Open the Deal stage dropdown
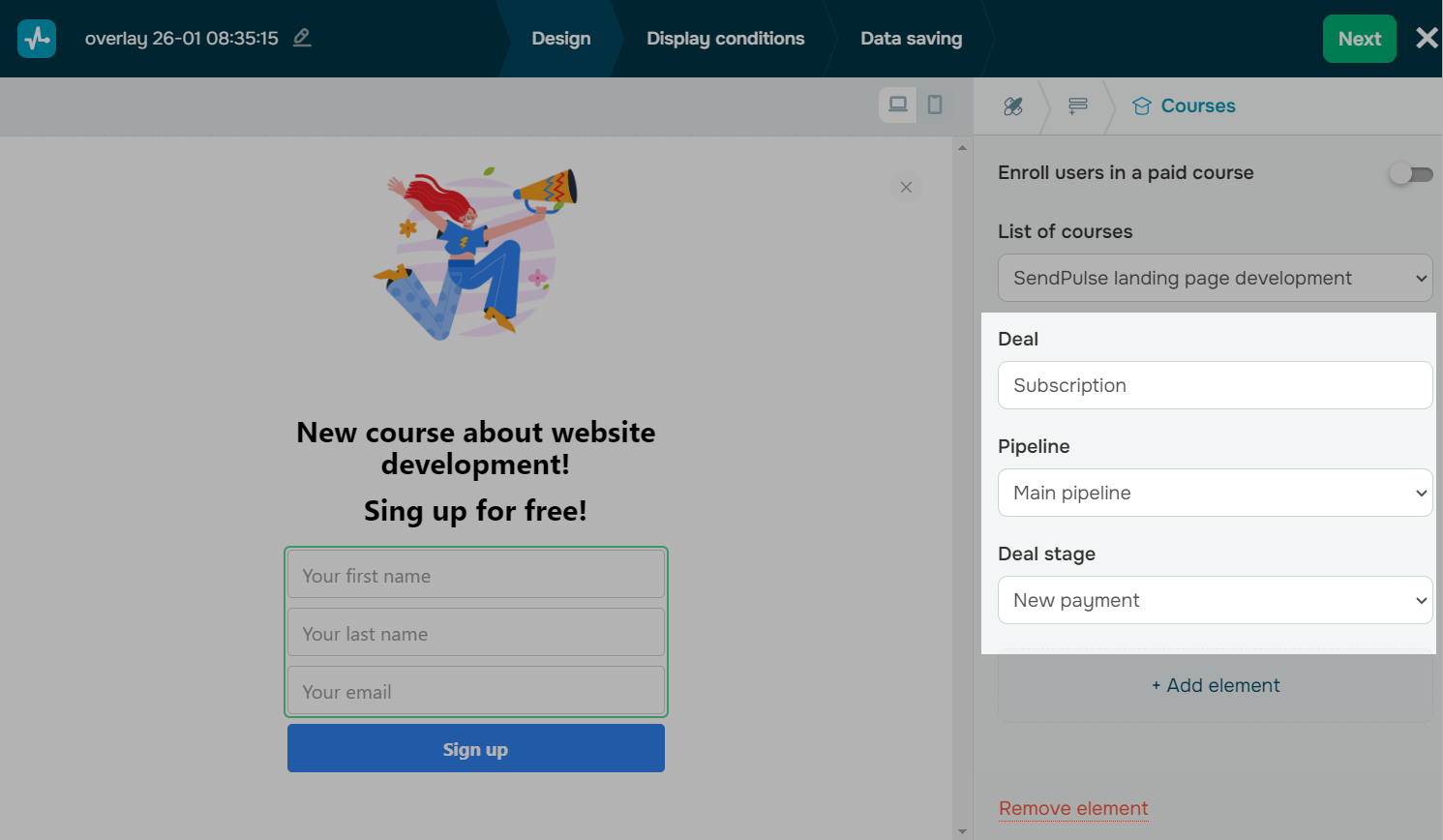1443x840 pixels. click(1215, 601)
